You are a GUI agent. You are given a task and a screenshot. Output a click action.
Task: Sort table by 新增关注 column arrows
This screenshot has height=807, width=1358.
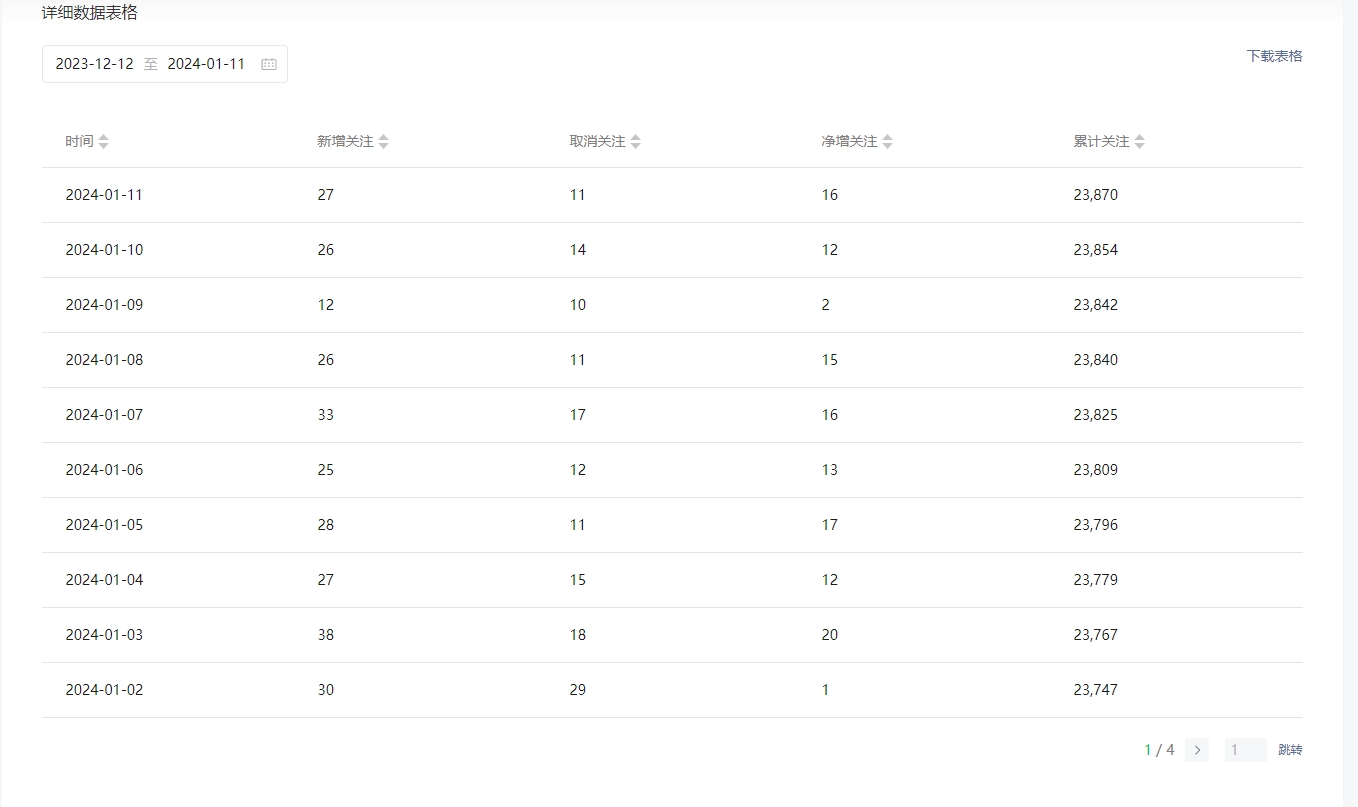tap(383, 142)
